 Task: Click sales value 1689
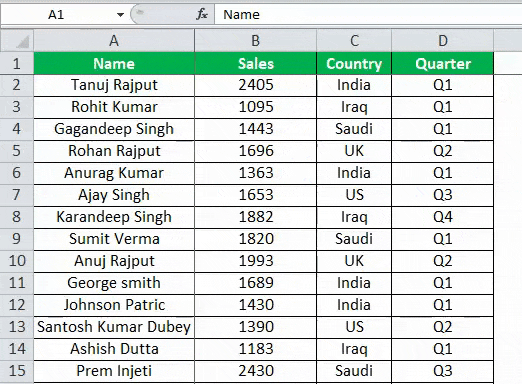tap(256, 283)
